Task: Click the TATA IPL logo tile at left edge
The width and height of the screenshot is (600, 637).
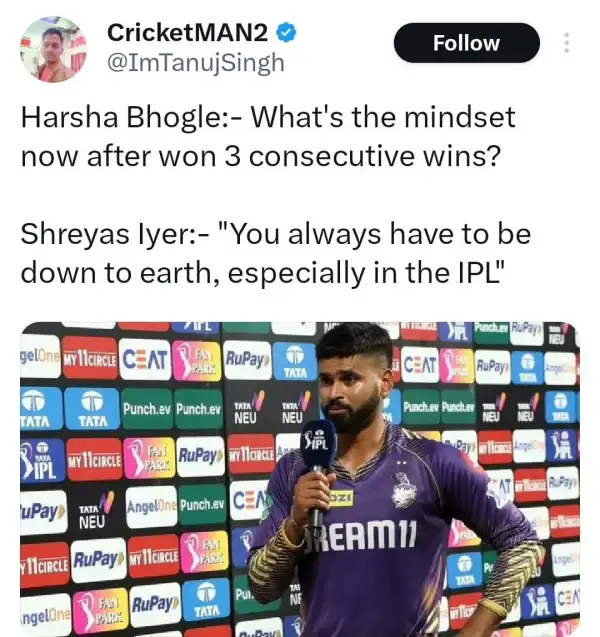Action: [x=42, y=460]
